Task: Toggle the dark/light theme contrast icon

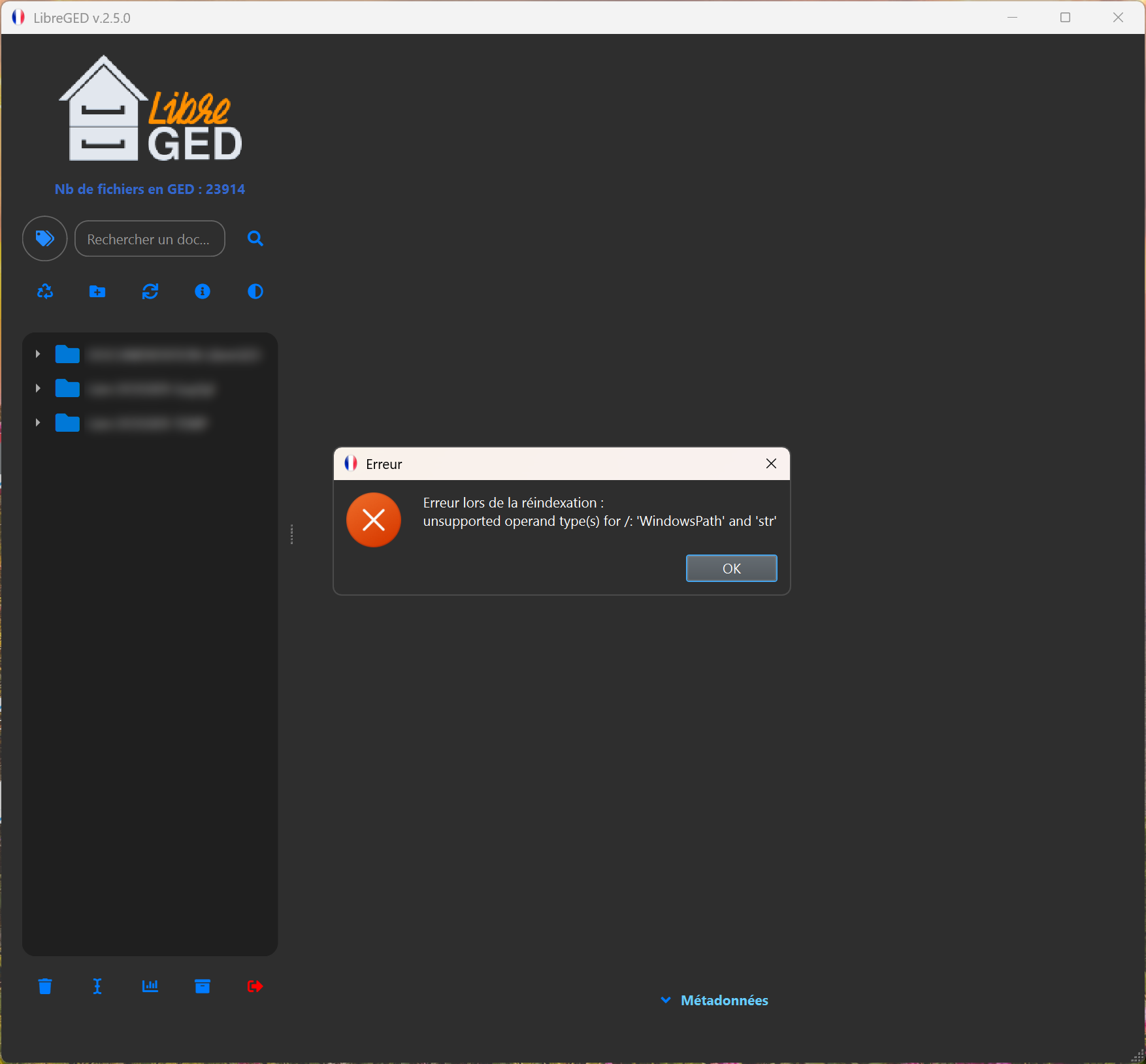Action: pos(255,291)
